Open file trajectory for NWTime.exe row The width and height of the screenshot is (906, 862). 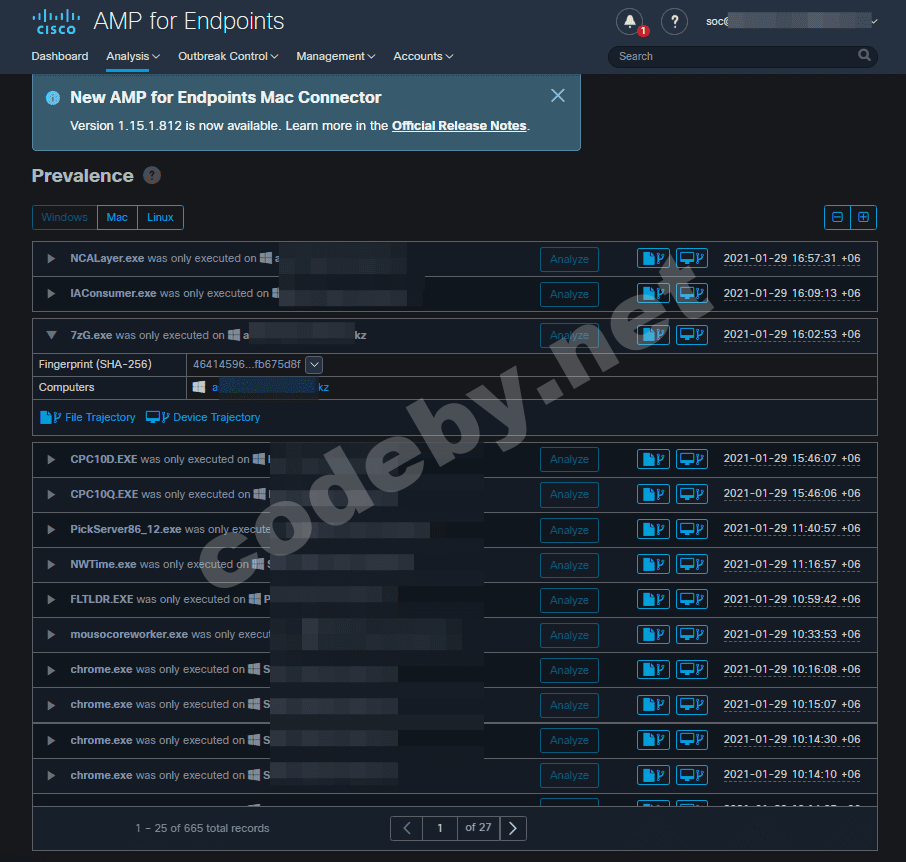tap(653, 564)
